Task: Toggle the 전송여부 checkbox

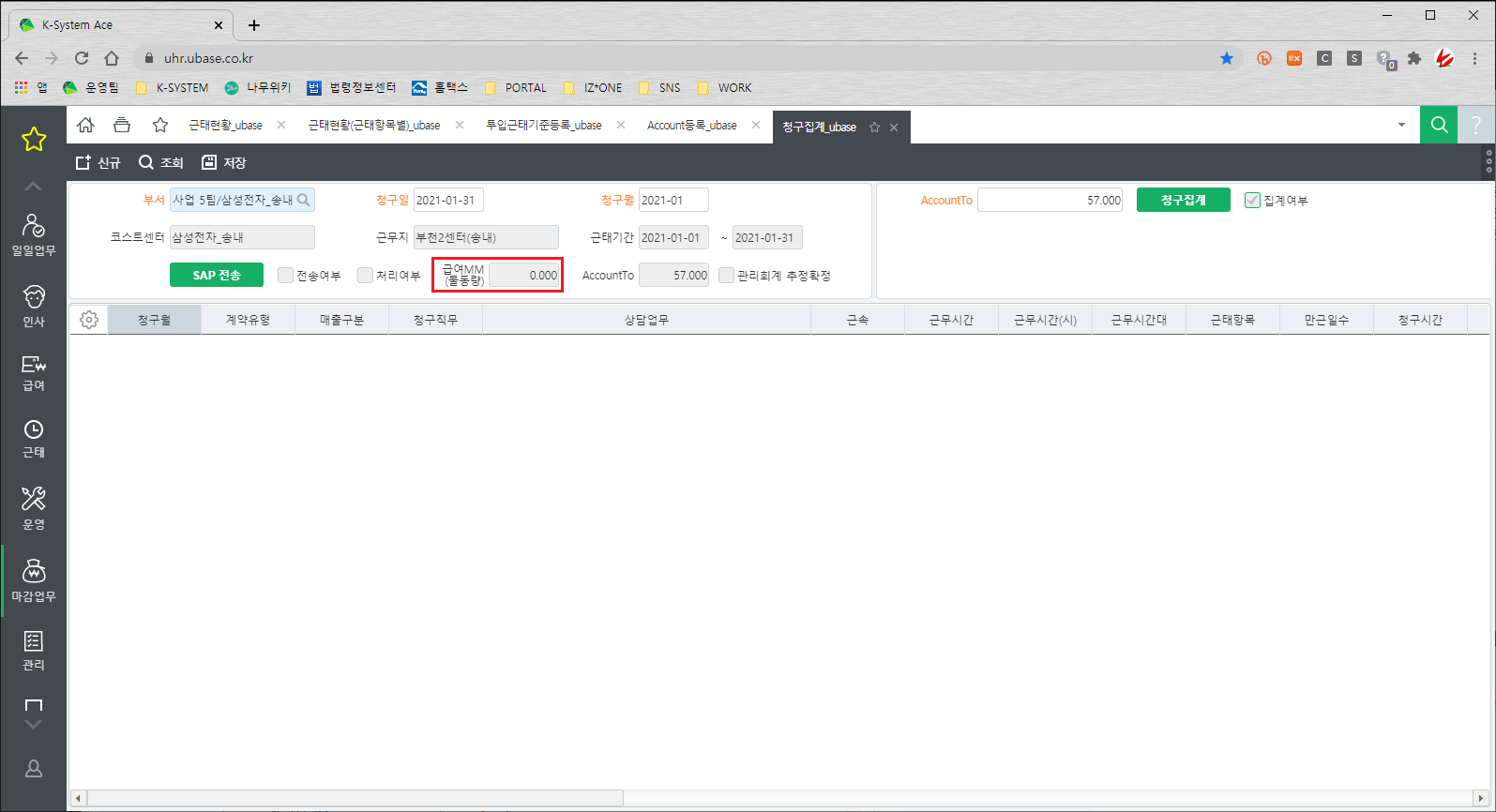Action: tap(285, 275)
